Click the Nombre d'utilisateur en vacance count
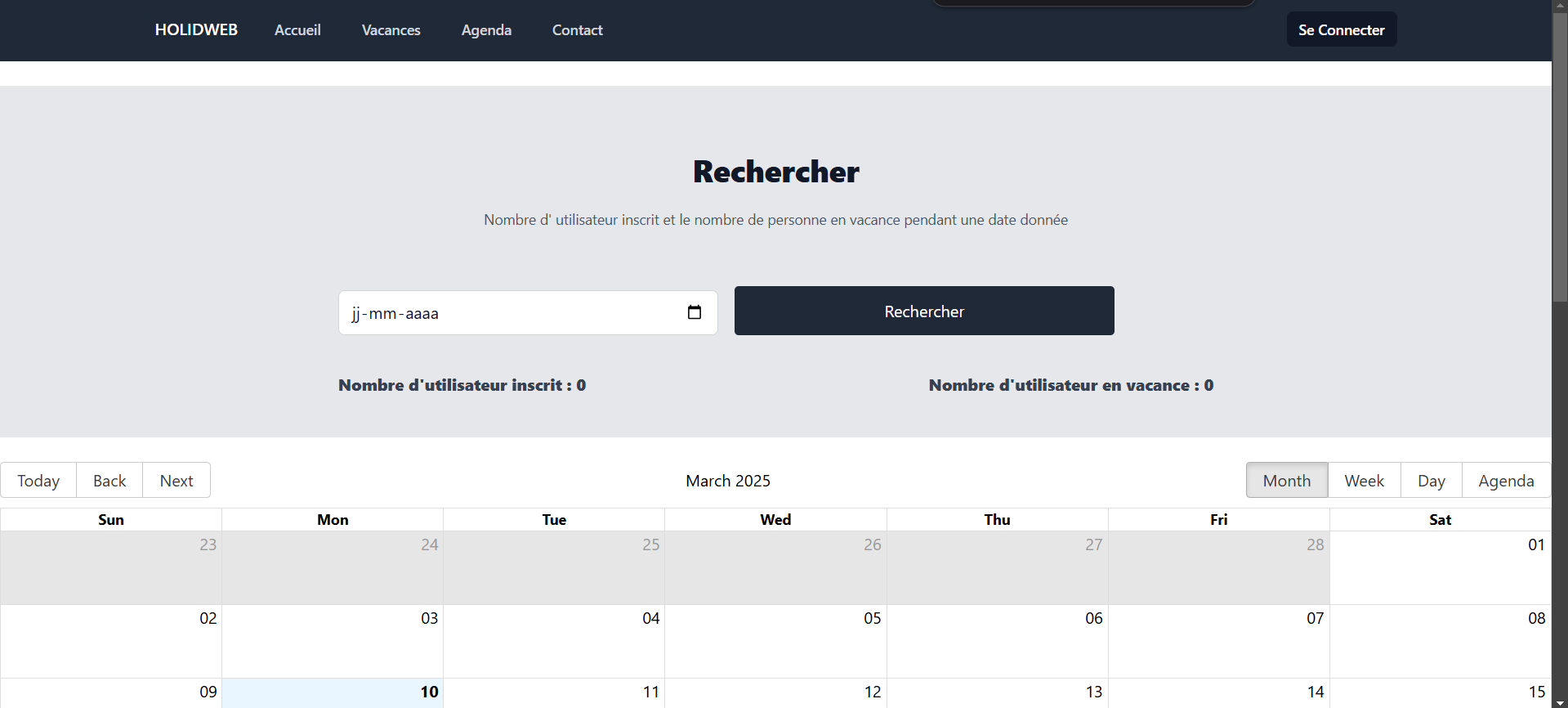This screenshot has width=1568, height=708. (x=1071, y=385)
